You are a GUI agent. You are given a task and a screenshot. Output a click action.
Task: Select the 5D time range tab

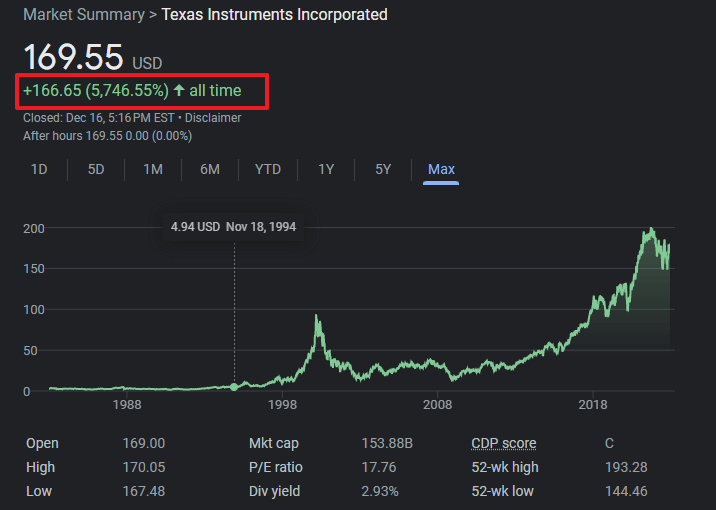pyautogui.click(x=96, y=169)
